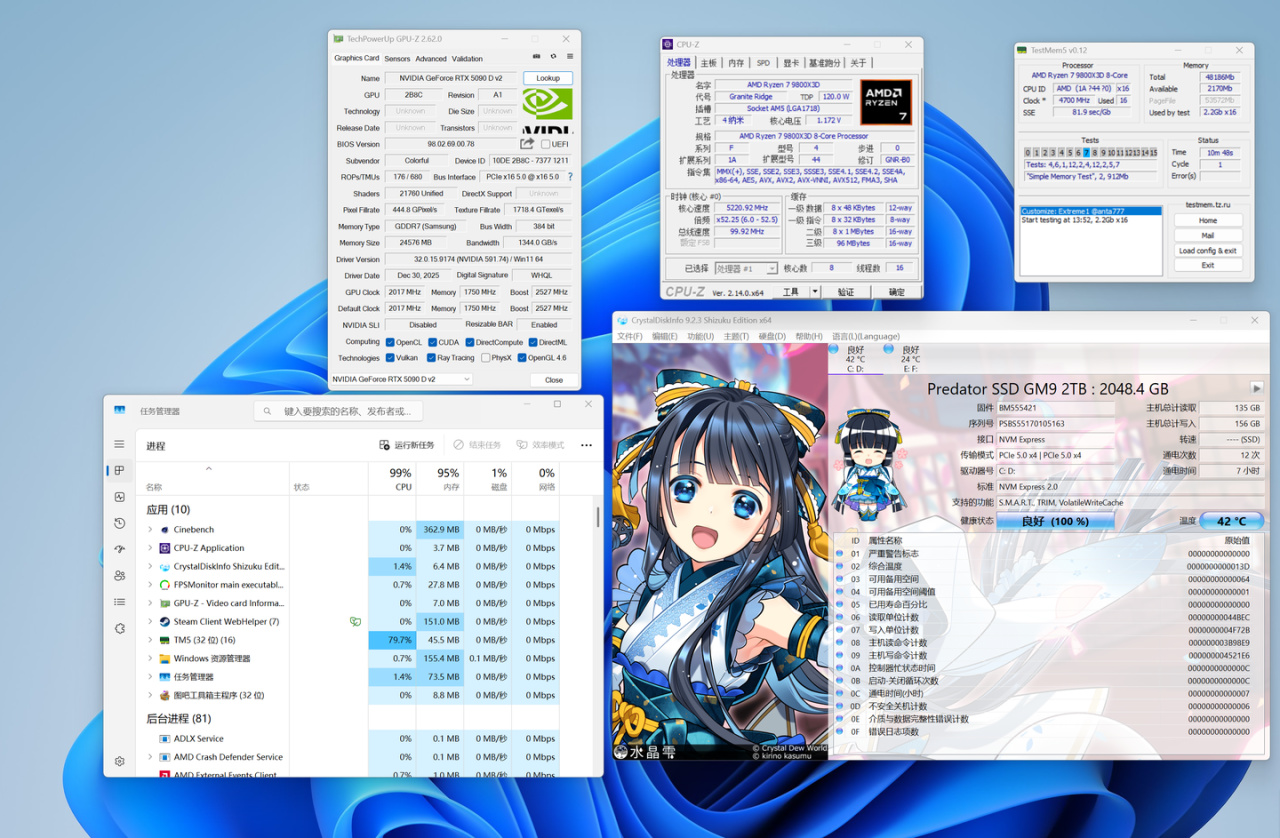This screenshot has height=838, width=1280.
Task: Click the 验证 button in CPU-Z
Action: pyautogui.click(x=846, y=292)
